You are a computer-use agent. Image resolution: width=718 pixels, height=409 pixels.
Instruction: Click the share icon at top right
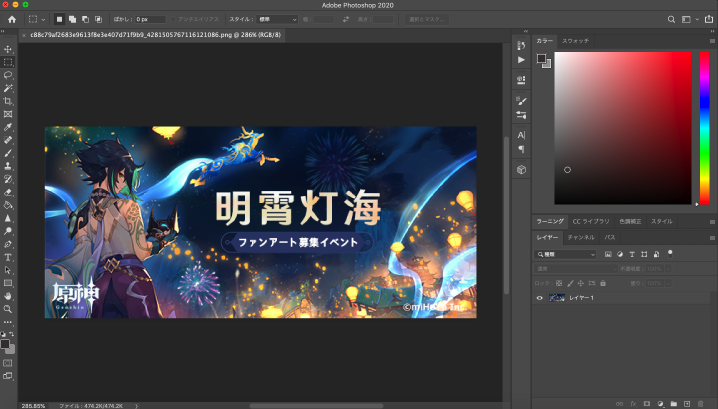pyautogui.click(x=709, y=19)
